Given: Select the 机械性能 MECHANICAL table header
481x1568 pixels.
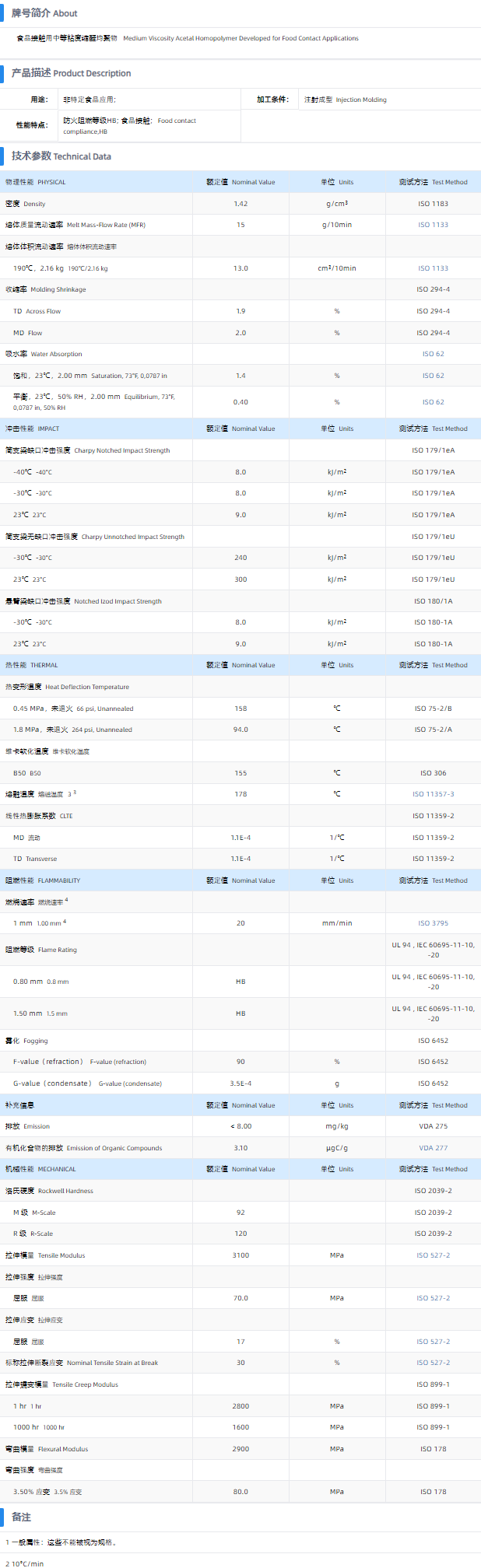Looking at the screenshot, I should click(x=40, y=1169).
